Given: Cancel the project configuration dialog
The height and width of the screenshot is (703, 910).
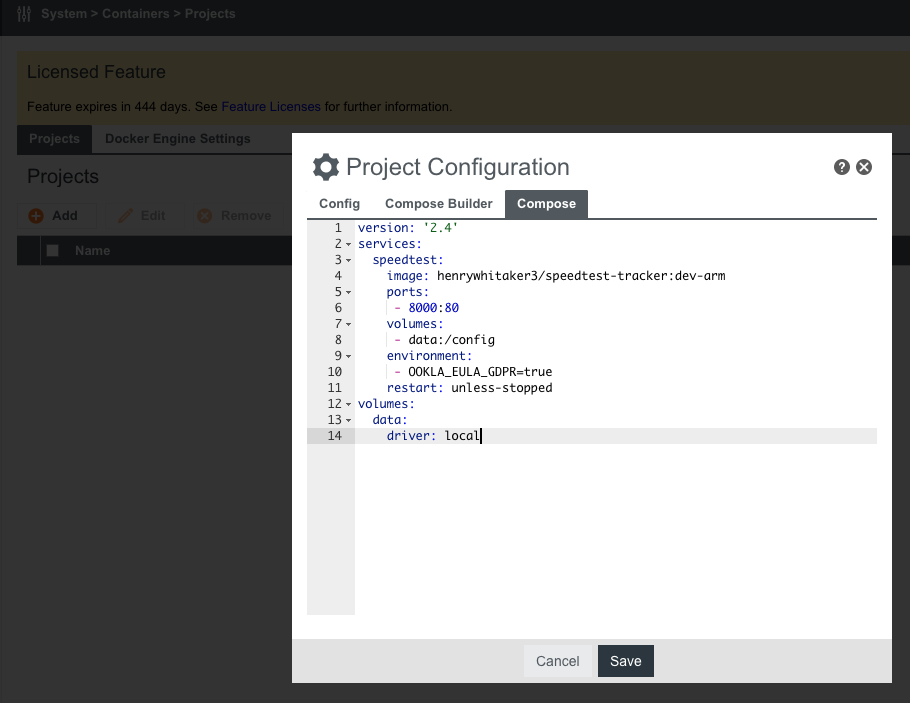Looking at the screenshot, I should [x=558, y=661].
